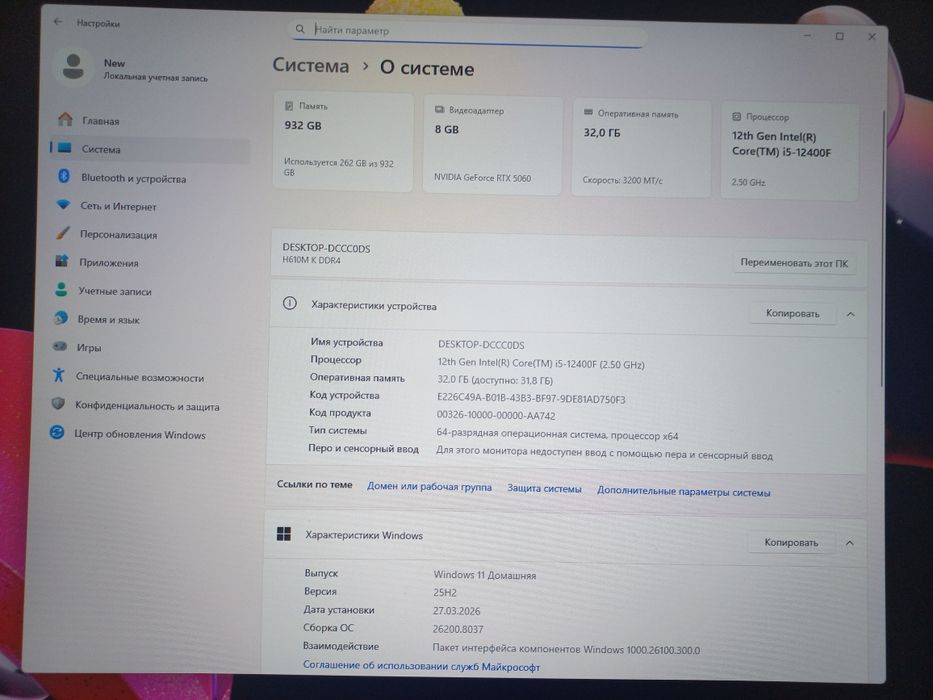Click the Видеоадаптер card icon
This screenshot has height=700, width=933.
(x=439, y=110)
